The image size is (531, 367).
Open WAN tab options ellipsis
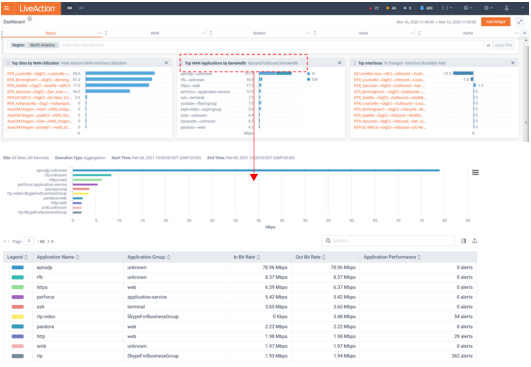point(203,33)
